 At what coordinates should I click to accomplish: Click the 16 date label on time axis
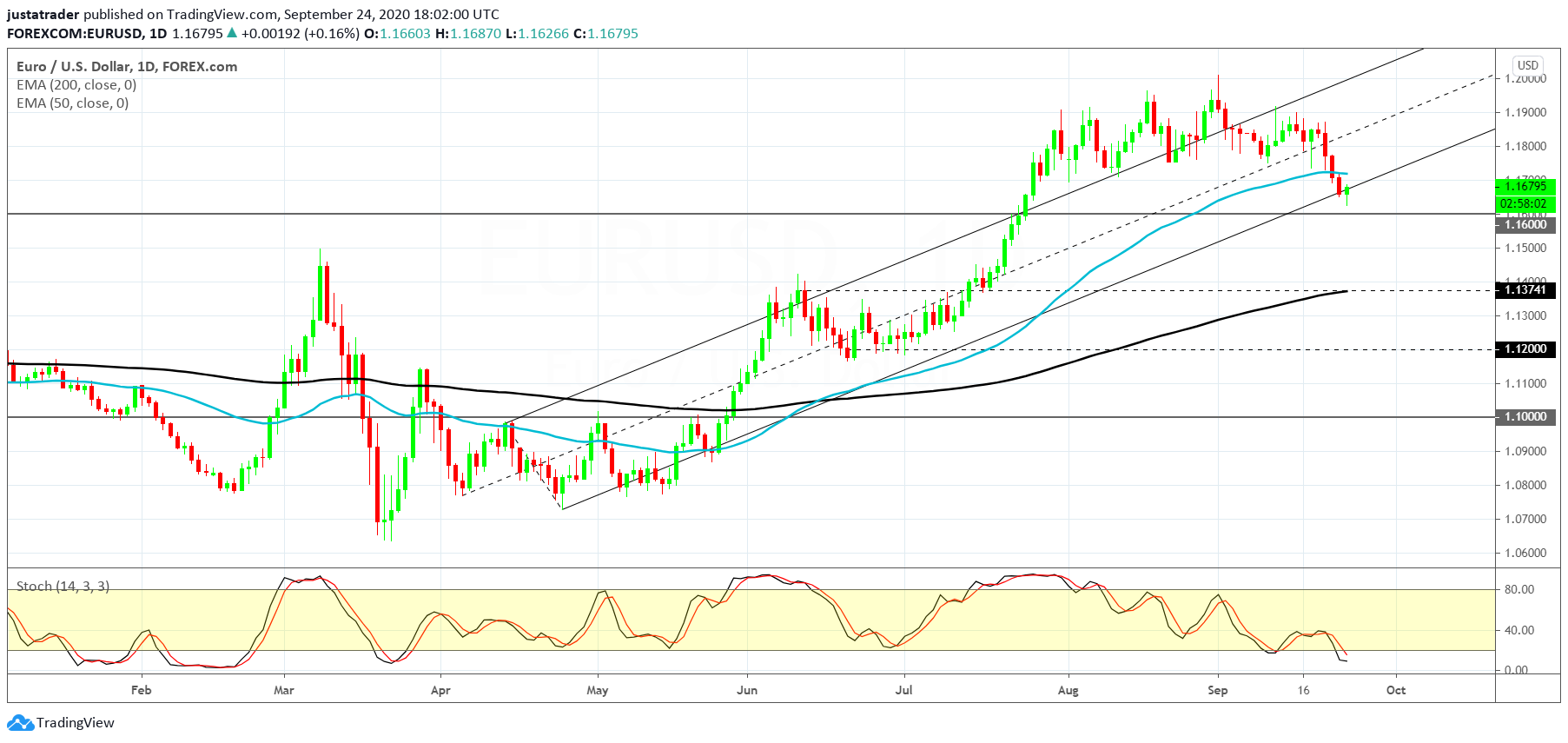point(1303,691)
